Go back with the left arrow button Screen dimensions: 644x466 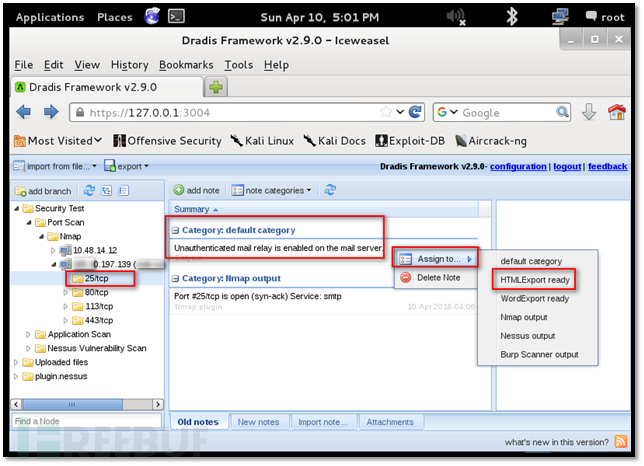[23, 112]
